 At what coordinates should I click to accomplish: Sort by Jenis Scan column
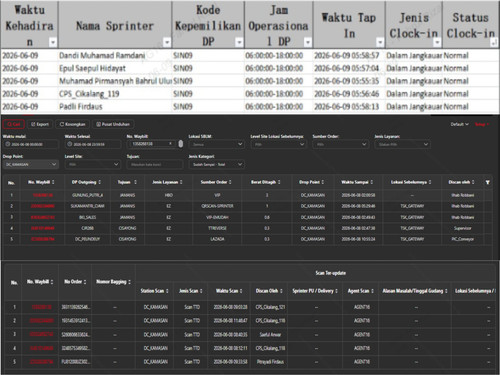pyautogui.click(x=201, y=291)
